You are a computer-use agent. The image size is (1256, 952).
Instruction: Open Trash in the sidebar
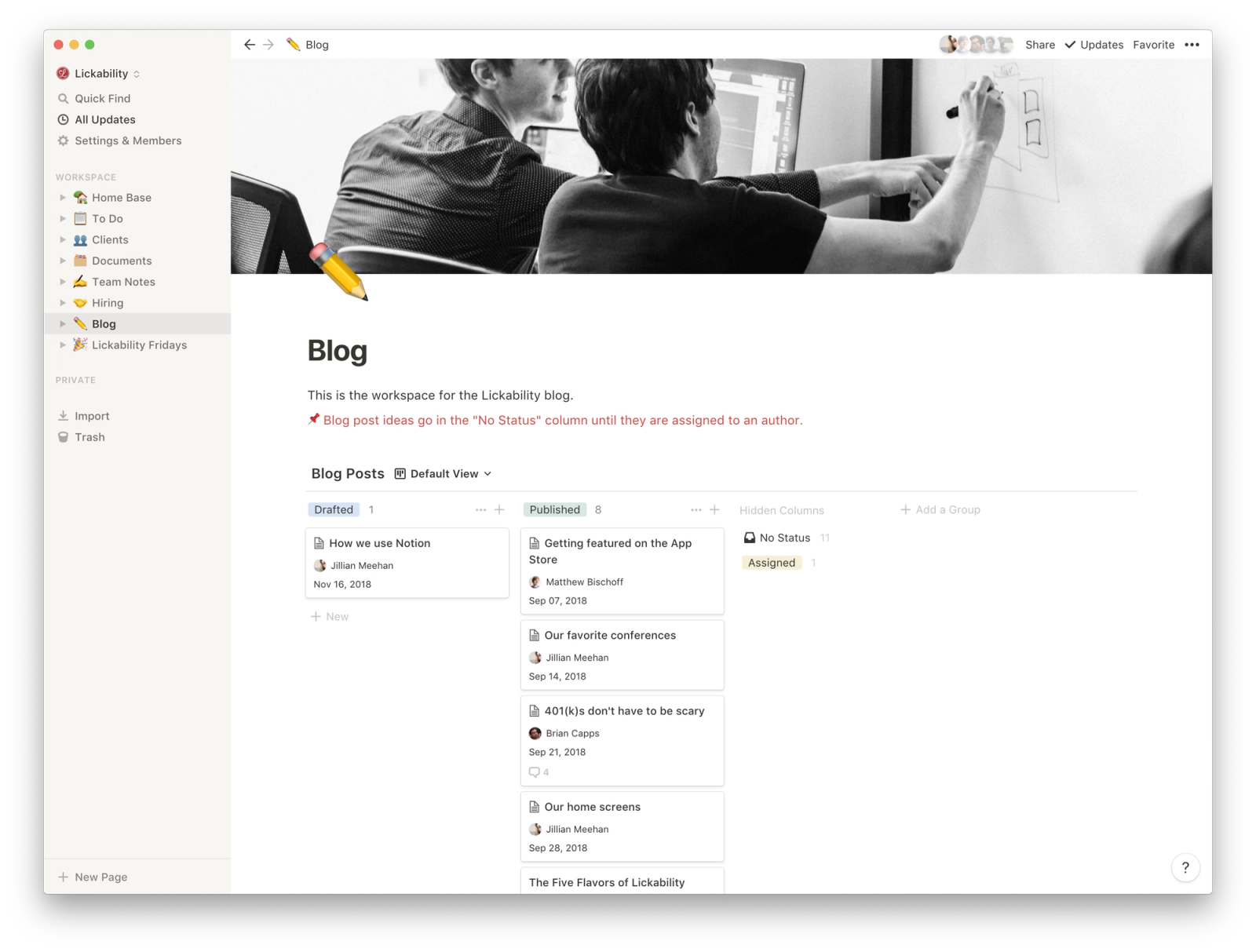(137, 437)
